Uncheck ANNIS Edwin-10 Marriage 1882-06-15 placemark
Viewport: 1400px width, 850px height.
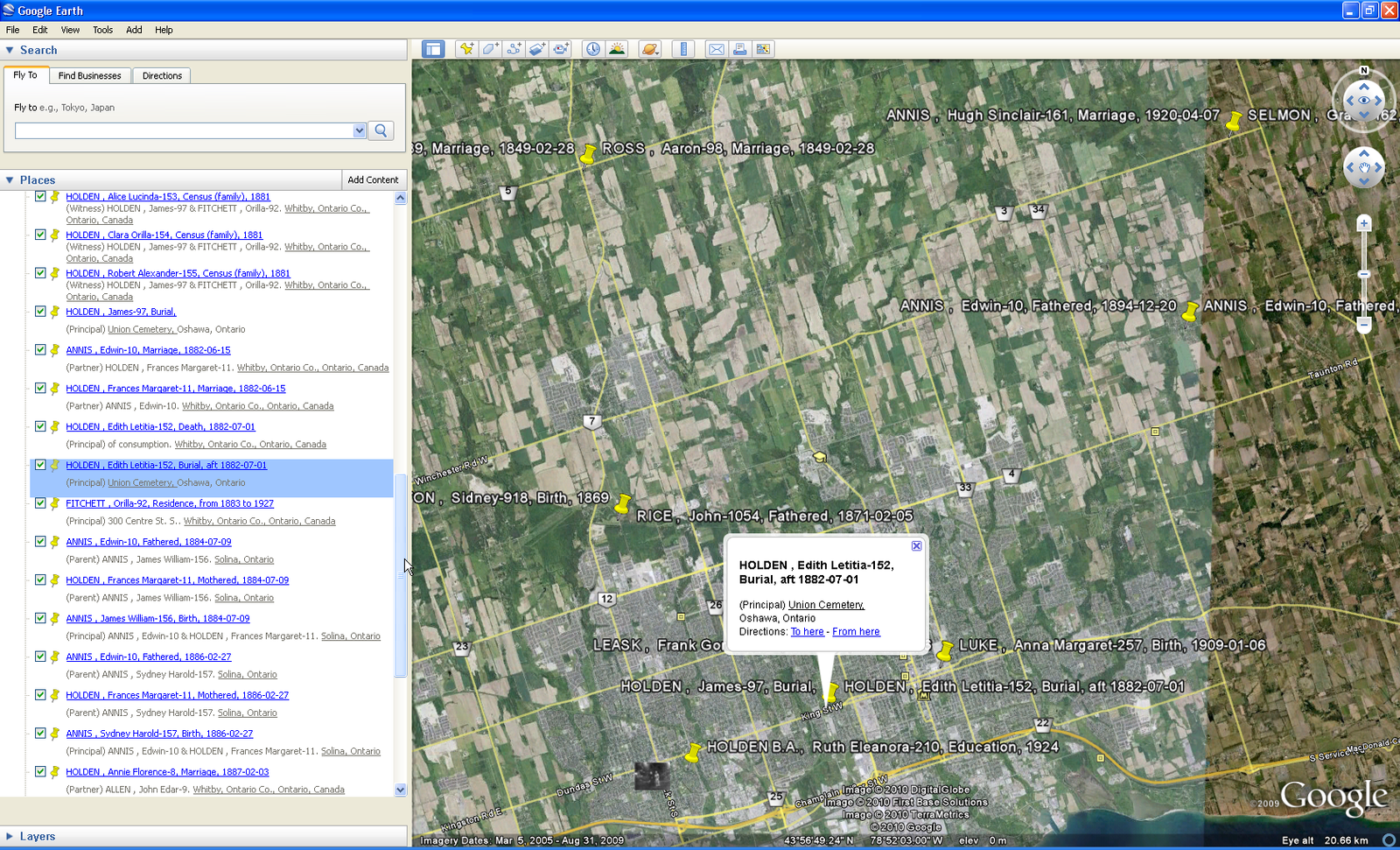coord(40,350)
